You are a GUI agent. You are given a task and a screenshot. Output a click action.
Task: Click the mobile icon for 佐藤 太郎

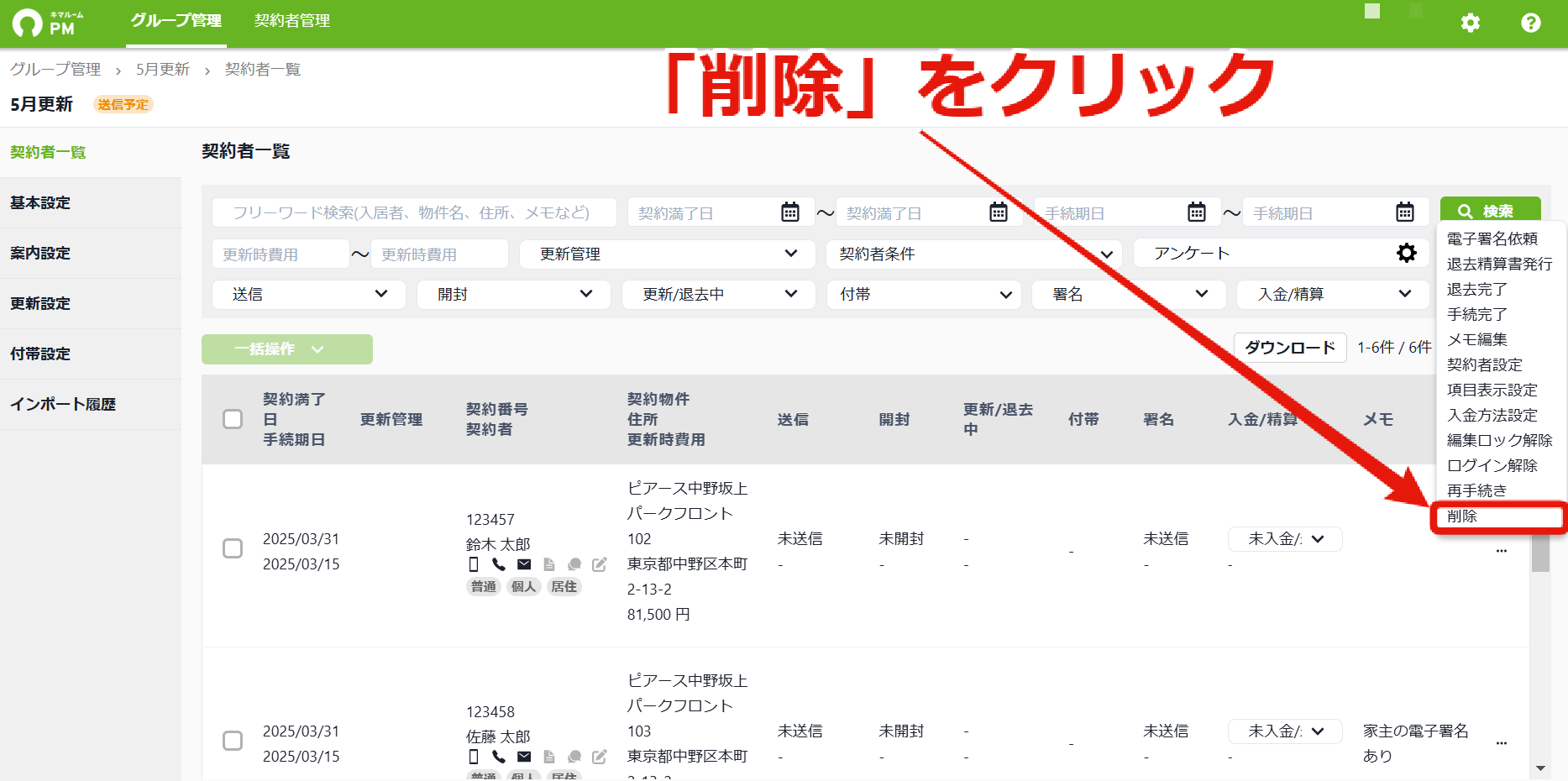474,757
